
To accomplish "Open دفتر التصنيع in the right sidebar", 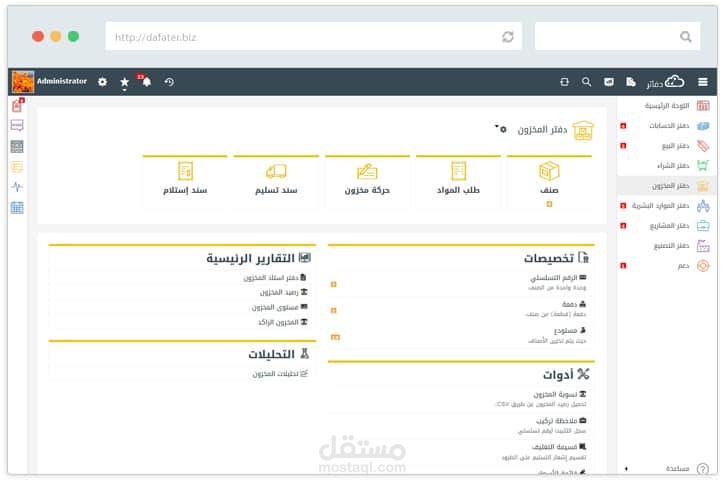I will pos(667,246).
